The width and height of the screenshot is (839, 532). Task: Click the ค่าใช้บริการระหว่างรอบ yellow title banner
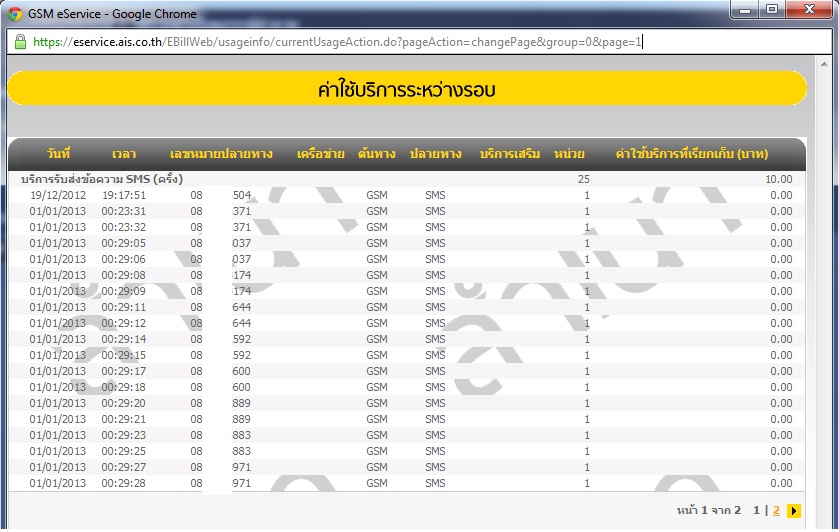pyautogui.click(x=407, y=88)
